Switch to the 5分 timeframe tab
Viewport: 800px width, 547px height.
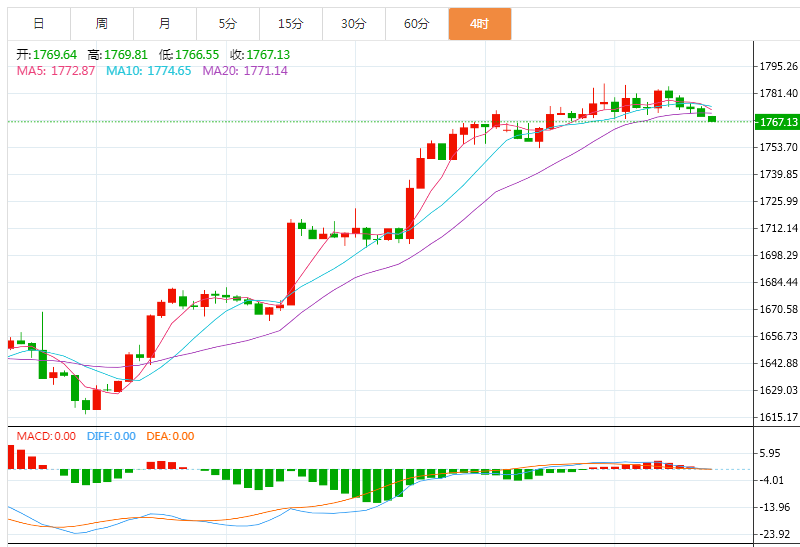[x=227, y=23]
